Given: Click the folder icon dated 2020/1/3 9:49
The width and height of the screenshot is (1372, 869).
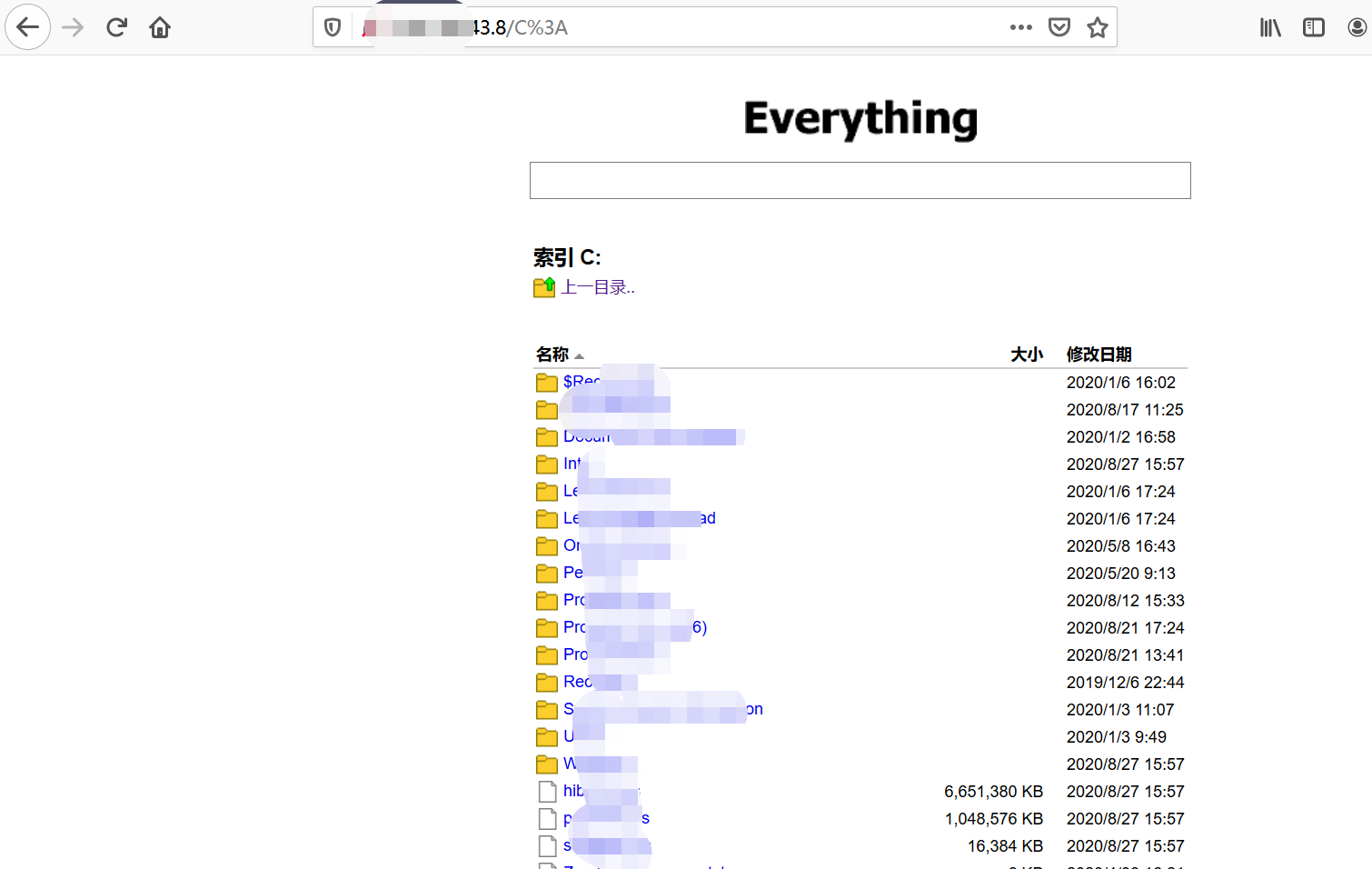Looking at the screenshot, I should (x=547, y=736).
